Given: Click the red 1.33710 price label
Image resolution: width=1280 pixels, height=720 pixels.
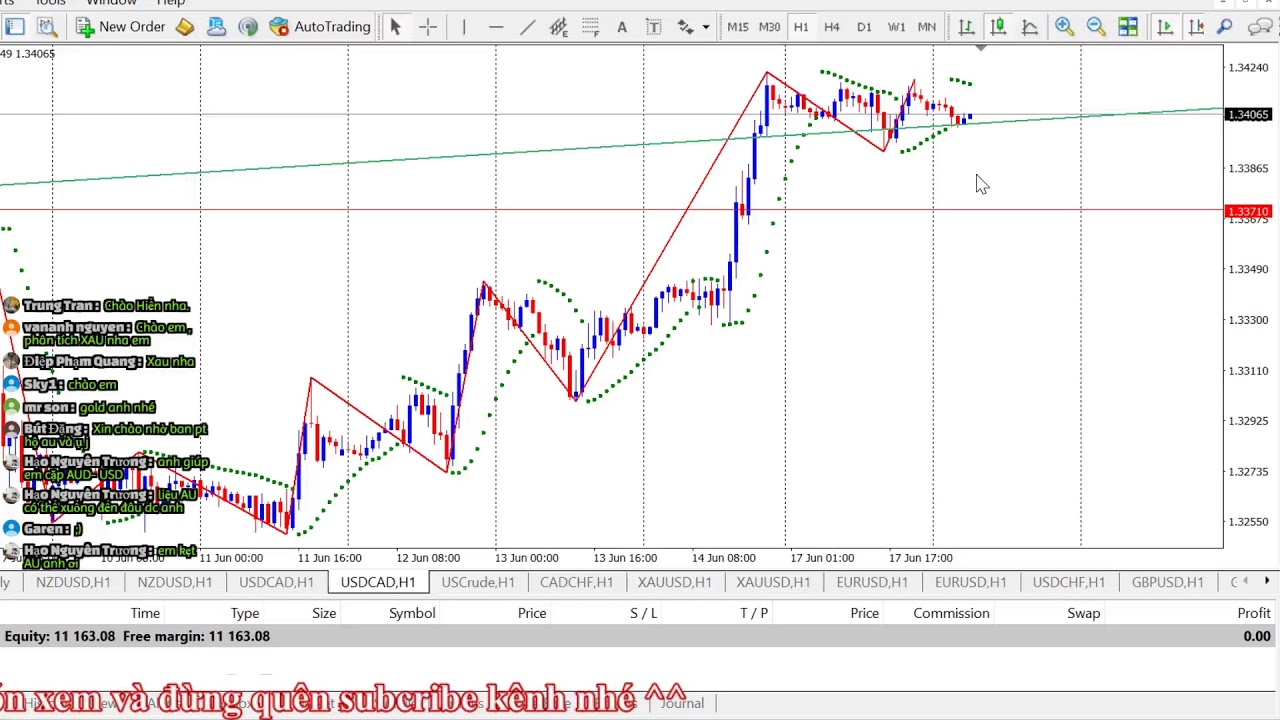Looking at the screenshot, I should click(x=1248, y=212).
